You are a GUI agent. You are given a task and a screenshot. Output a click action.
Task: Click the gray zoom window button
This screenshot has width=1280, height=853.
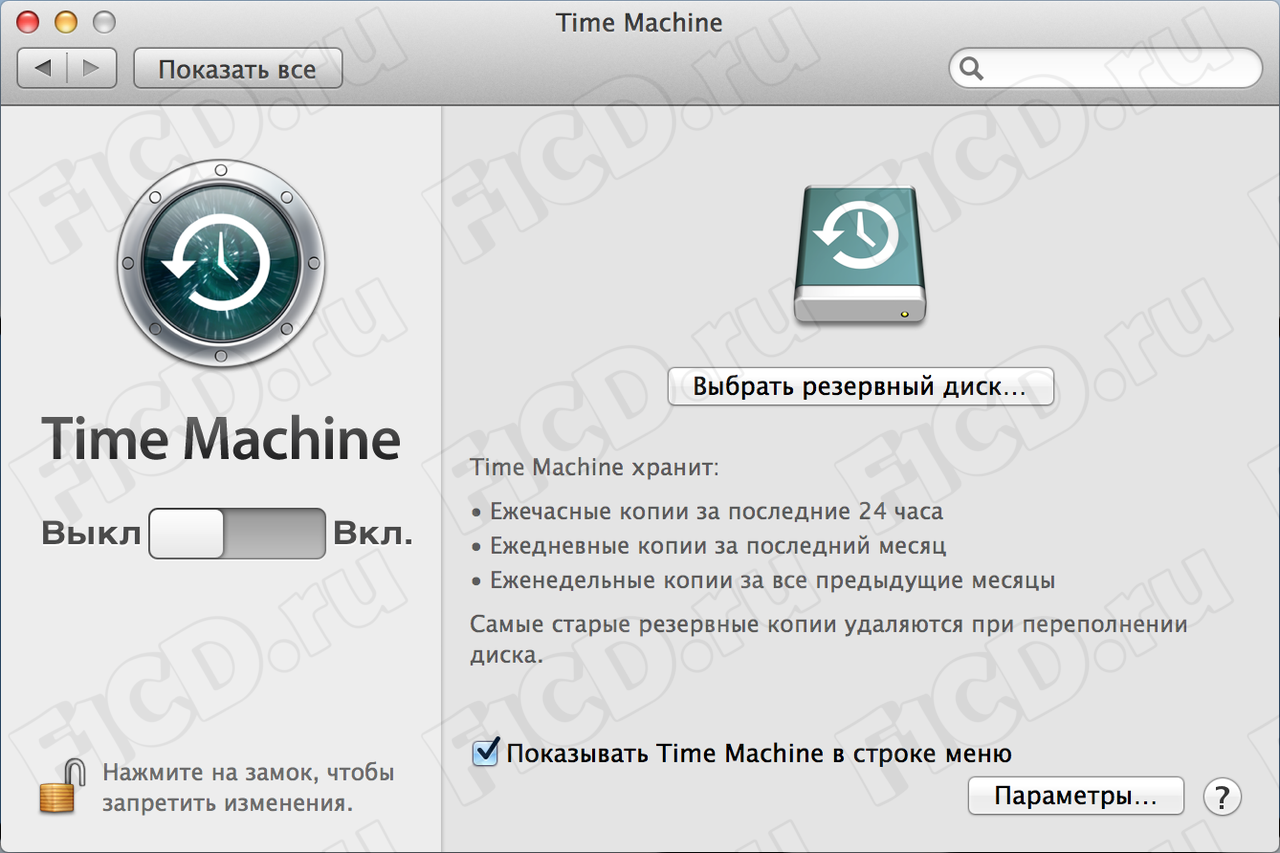pos(103,22)
